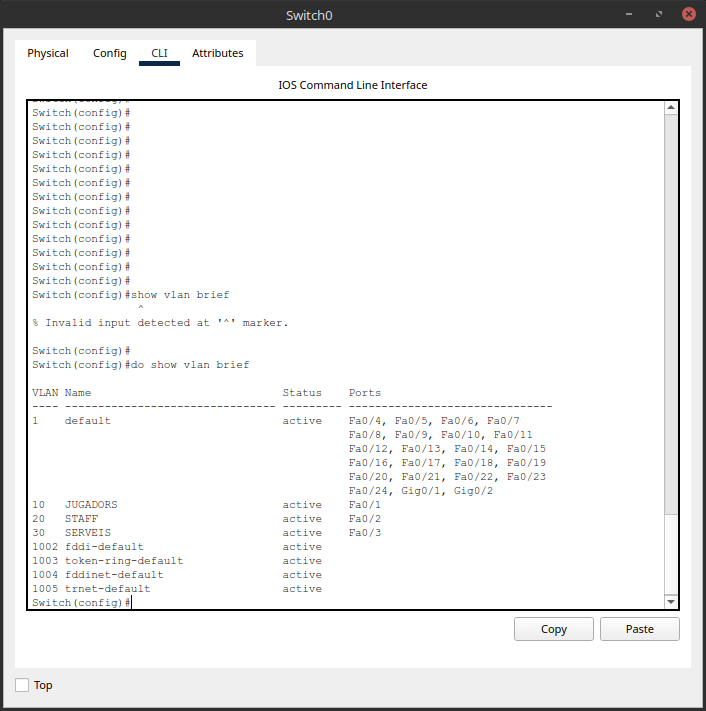Viewport: 706px width, 711px height.
Task: Click the Paste button
Action: (639, 629)
